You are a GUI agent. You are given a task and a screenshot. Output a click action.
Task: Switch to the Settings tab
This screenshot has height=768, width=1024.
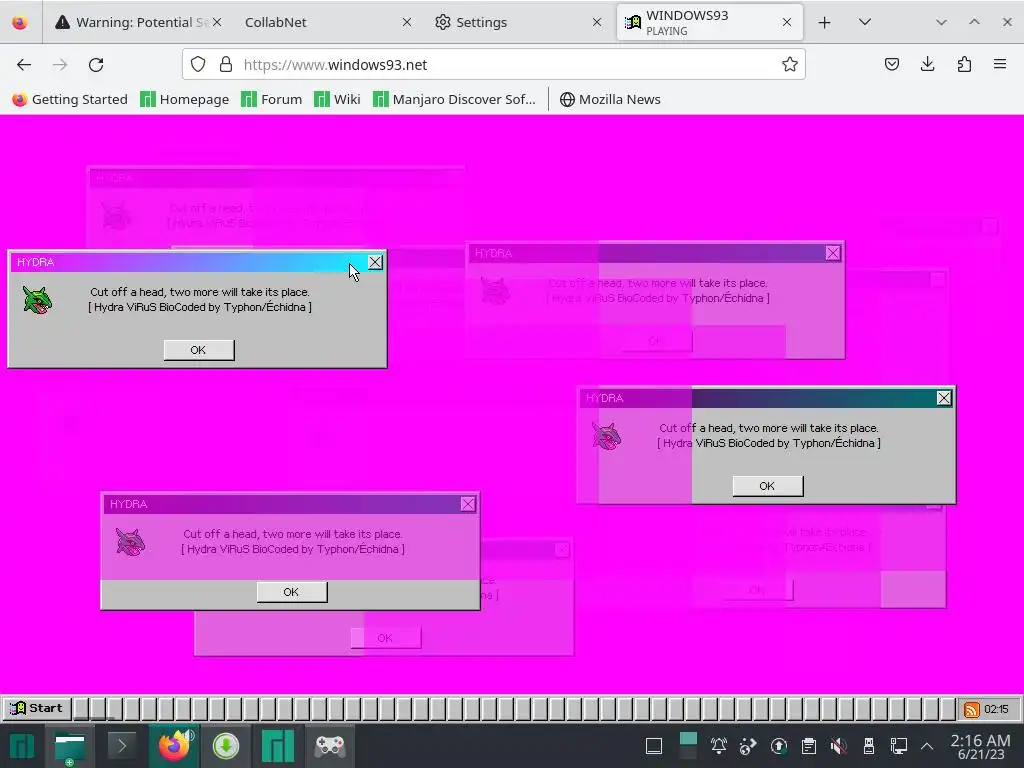pos(516,22)
